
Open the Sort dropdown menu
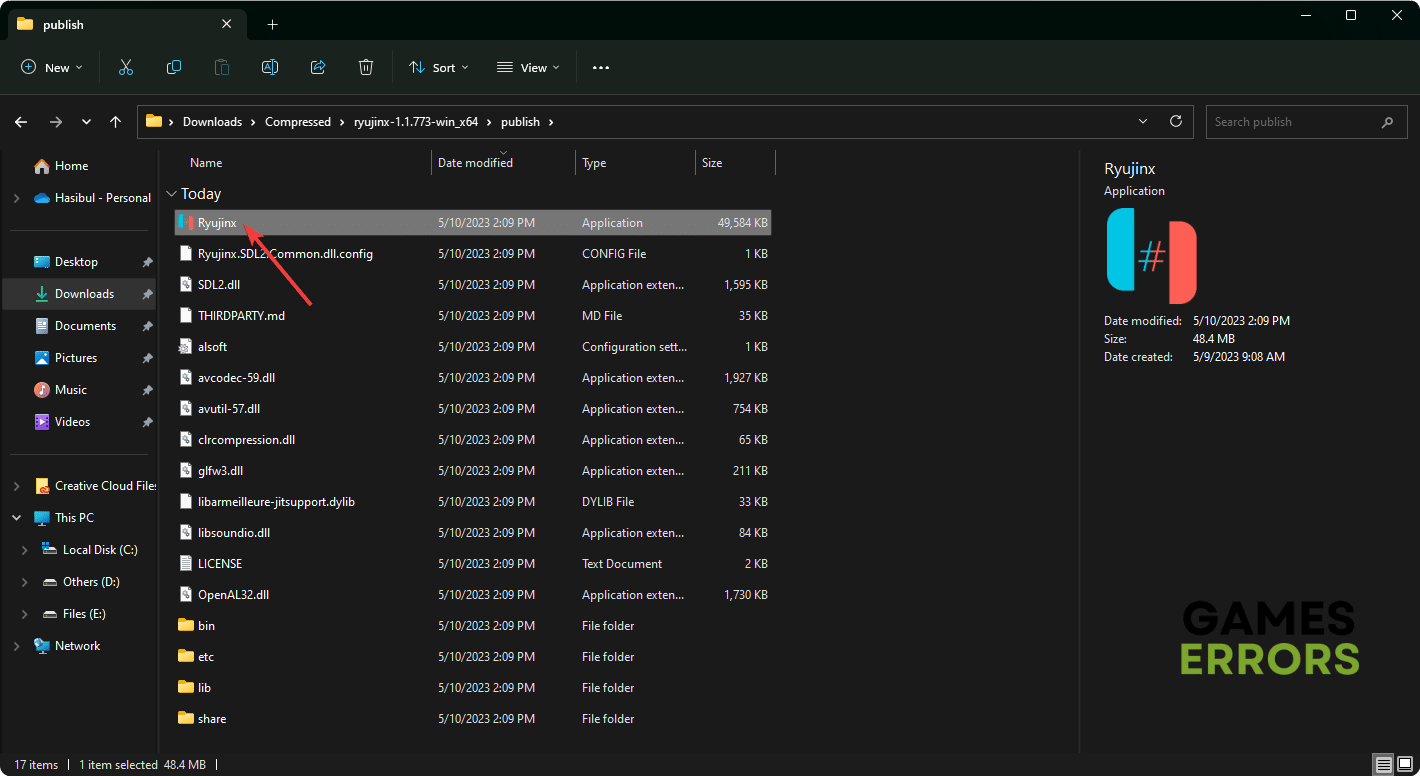[x=439, y=67]
